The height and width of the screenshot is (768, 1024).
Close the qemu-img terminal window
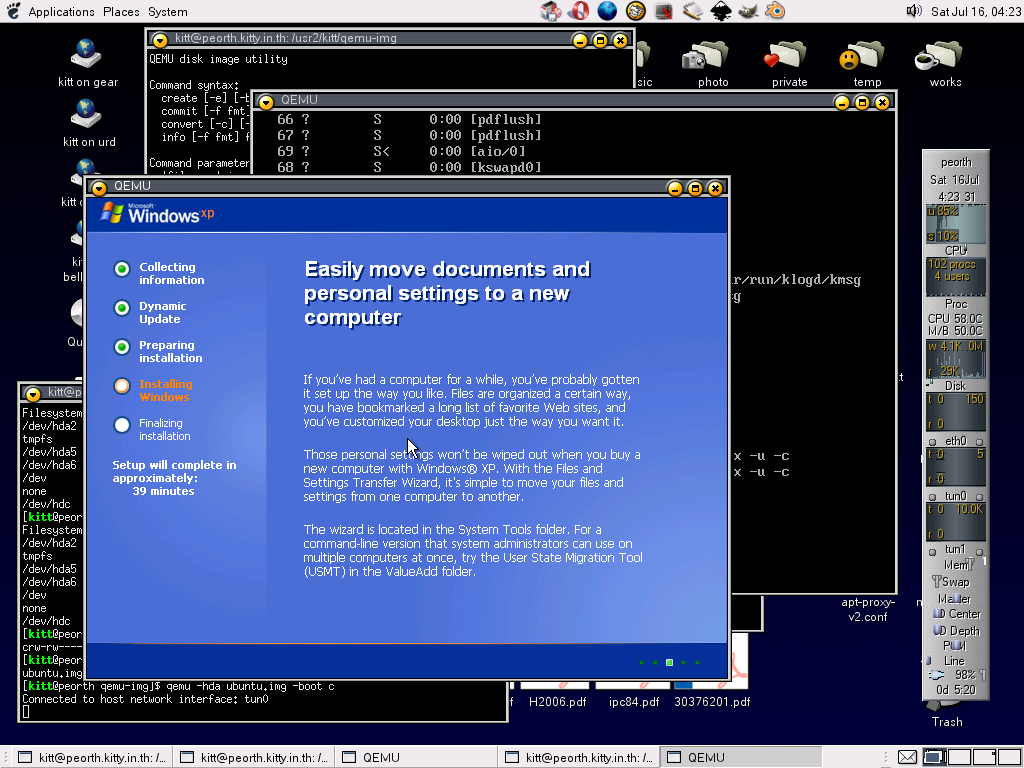point(620,40)
